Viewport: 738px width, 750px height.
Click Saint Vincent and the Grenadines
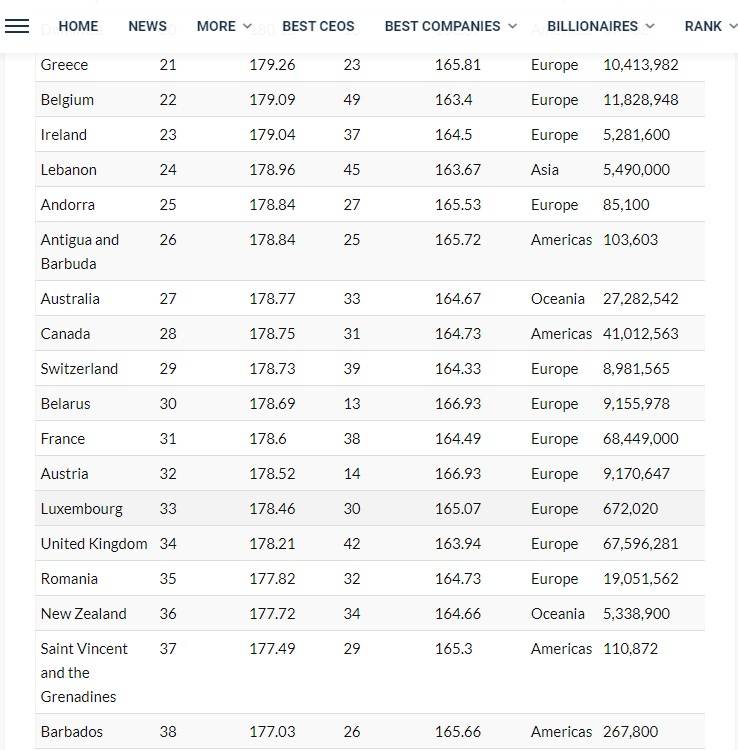[84, 673]
